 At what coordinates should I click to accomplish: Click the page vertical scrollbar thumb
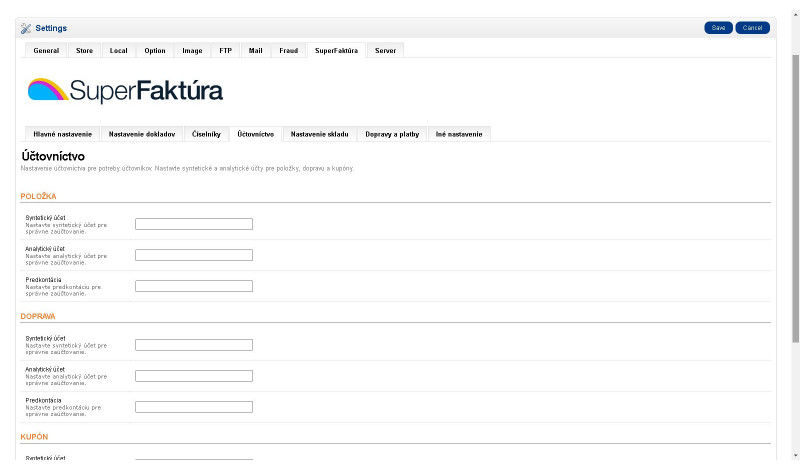[795, 198]
